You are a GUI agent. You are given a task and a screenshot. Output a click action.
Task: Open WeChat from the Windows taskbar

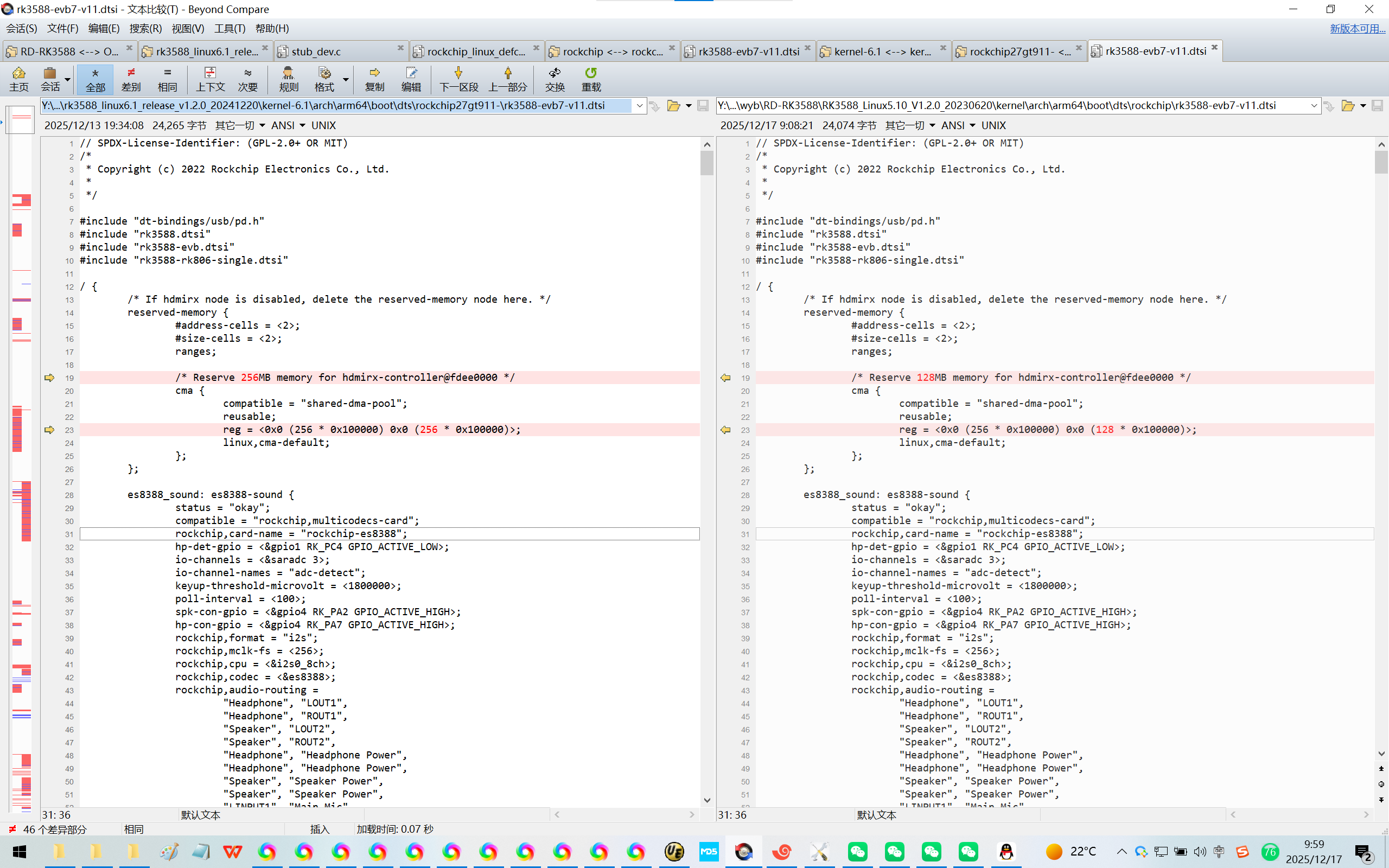(x=857, y=851)
